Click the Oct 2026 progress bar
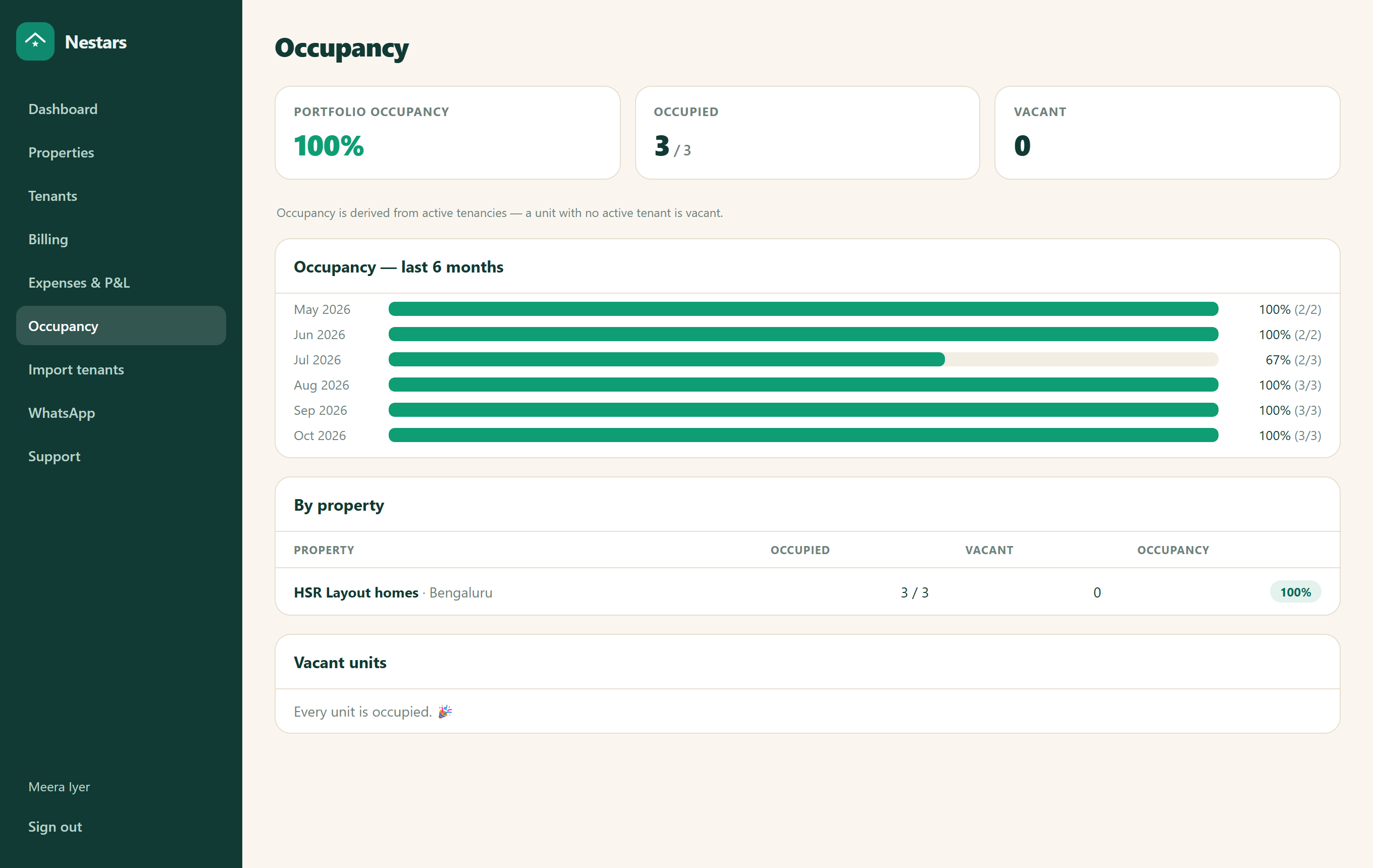1373x868 pixels. click(x=804, y=436)
